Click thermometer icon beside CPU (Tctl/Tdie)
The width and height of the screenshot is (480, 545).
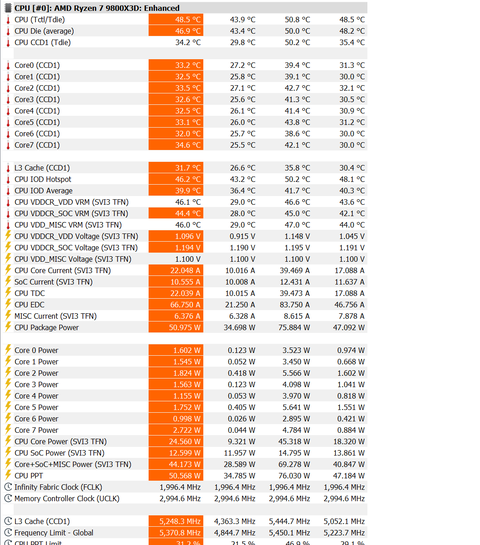tap(8, 20)
